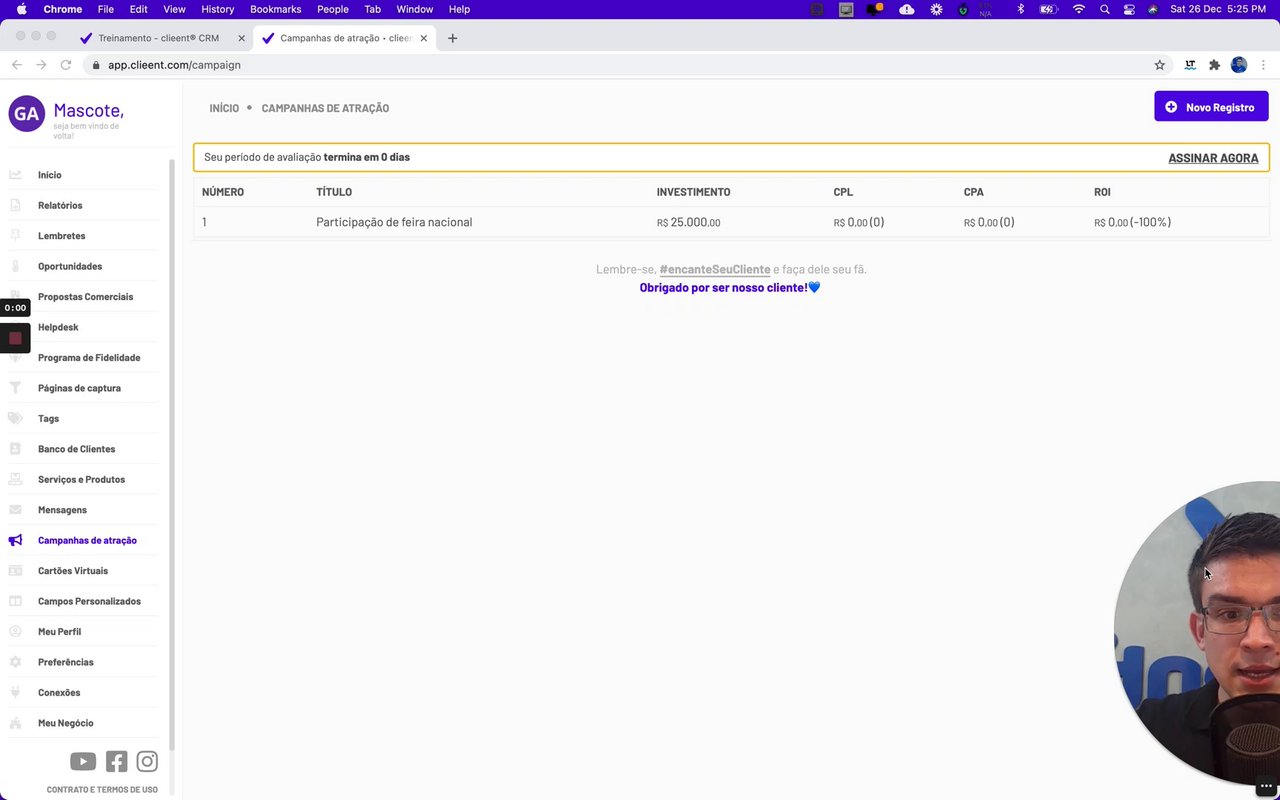Click the Novo Registro button

point(1211,107)
